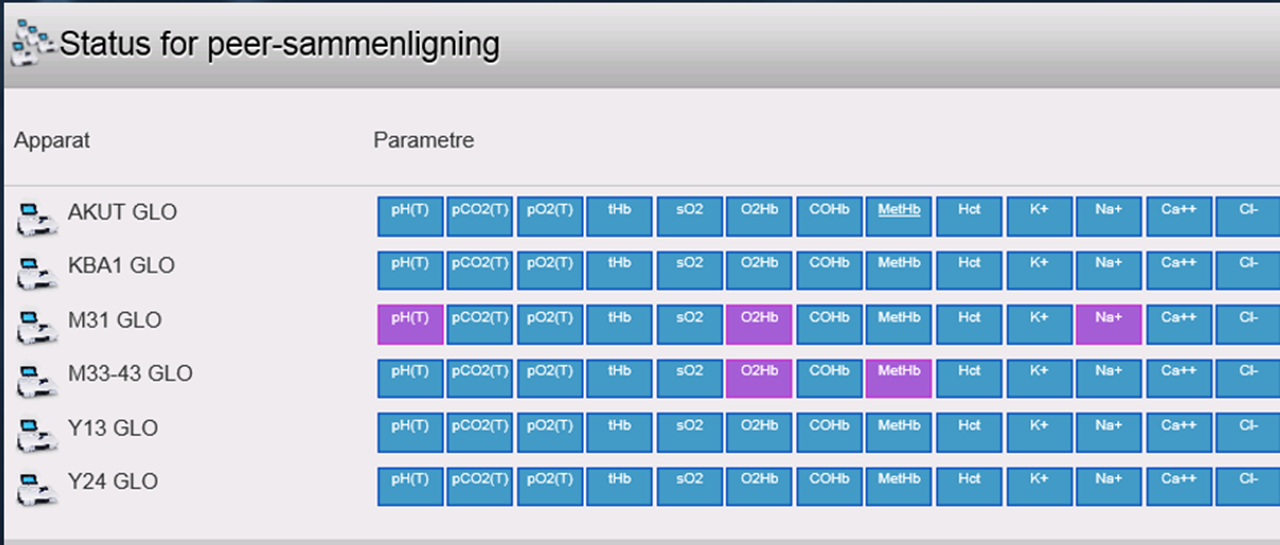Select the M33-43 GLO device name
This screenshot has width=1280, height=545.
pyautogui.click(x=130, y=374)
